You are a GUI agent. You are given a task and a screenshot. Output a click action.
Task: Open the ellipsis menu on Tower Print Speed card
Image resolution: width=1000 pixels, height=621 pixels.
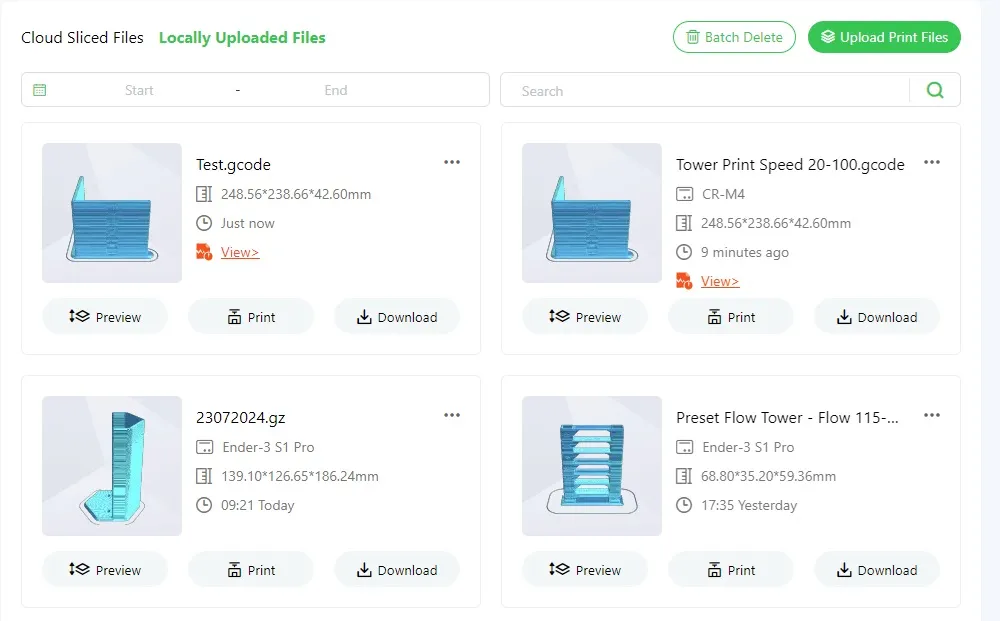pyautogui.click(x=931, y=161)
